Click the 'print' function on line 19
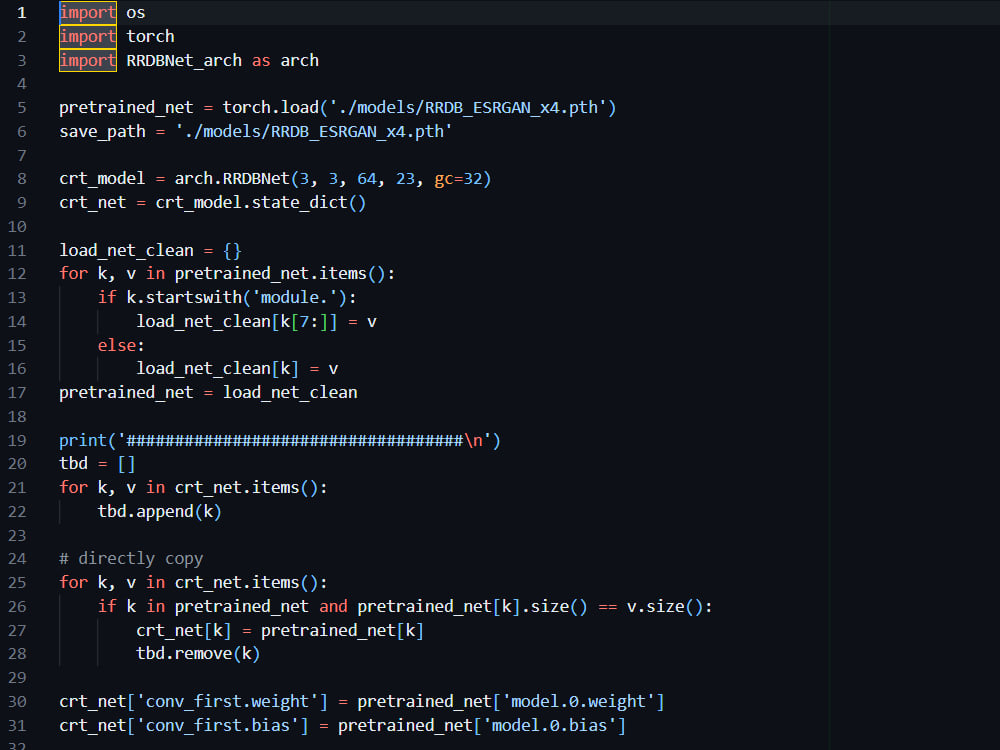Screen dimensions: 1000x750 (83, 440)
